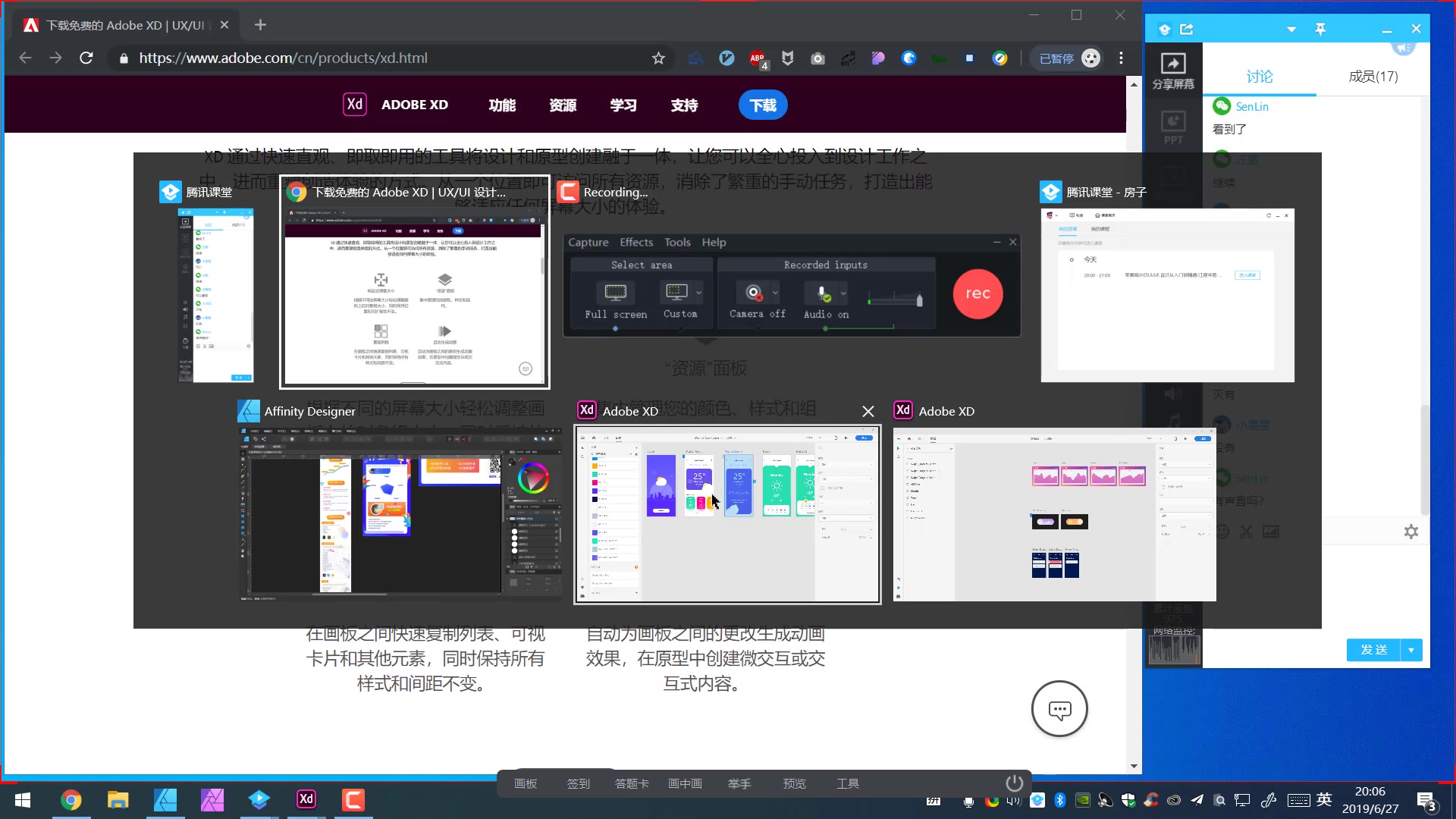Expand Custom area dropdown arrow
The width and height of the screenshot is (1456, 819).
point(698,293)
